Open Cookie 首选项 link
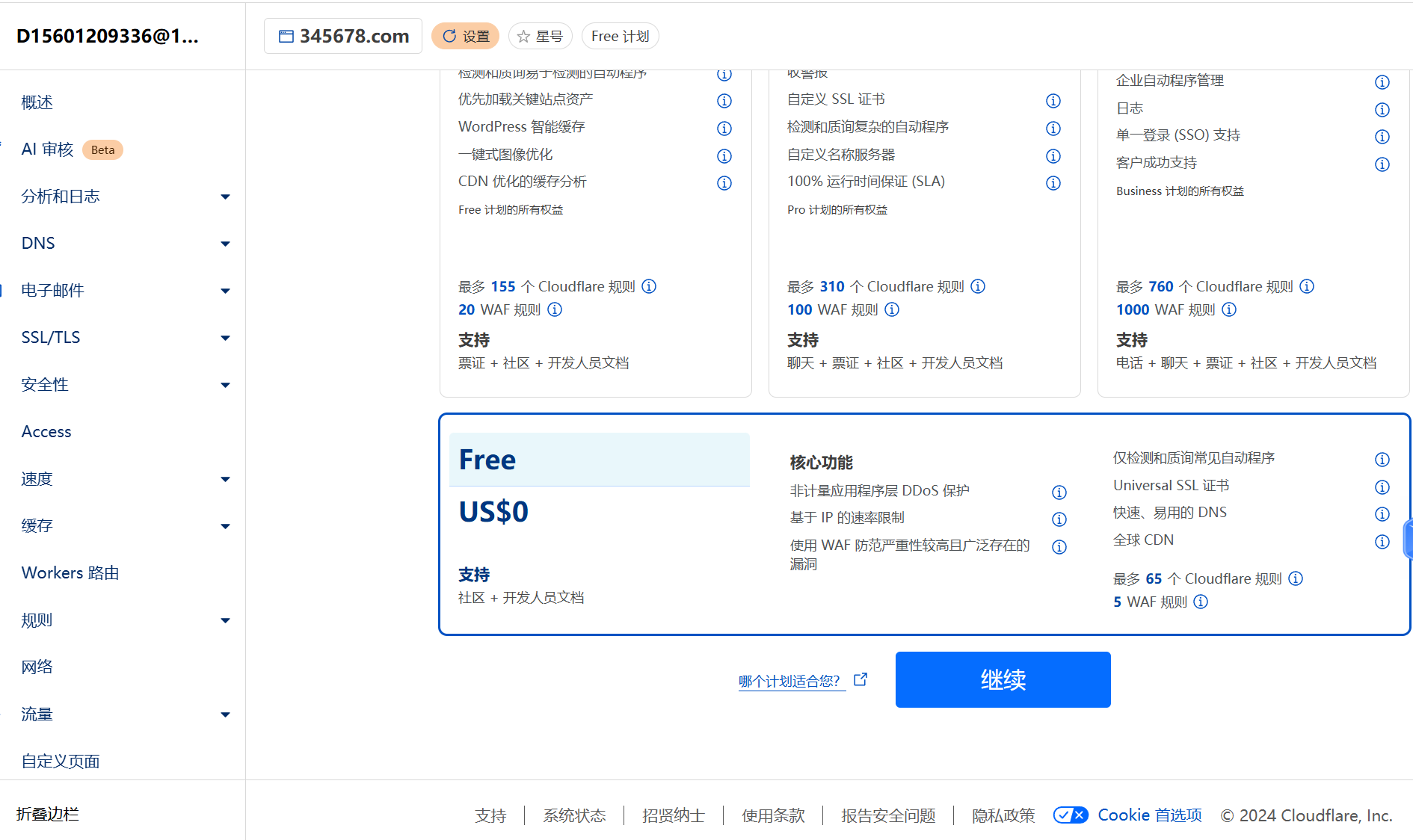Viewport: 1413px width, 840px height. click(x=1149, y=815)
